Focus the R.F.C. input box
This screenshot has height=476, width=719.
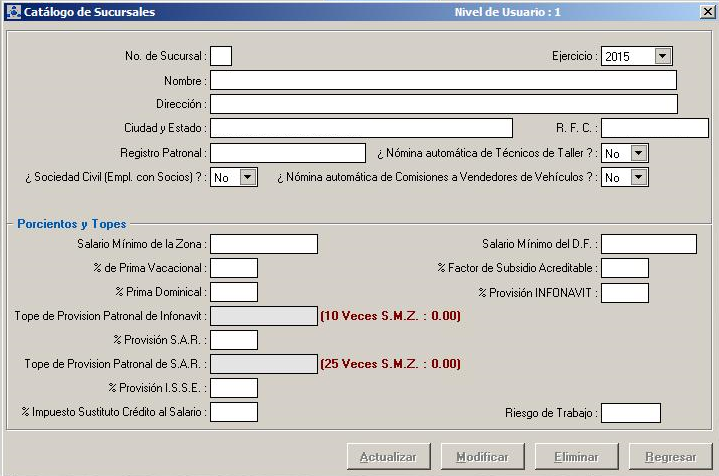[x=654, y=128]
